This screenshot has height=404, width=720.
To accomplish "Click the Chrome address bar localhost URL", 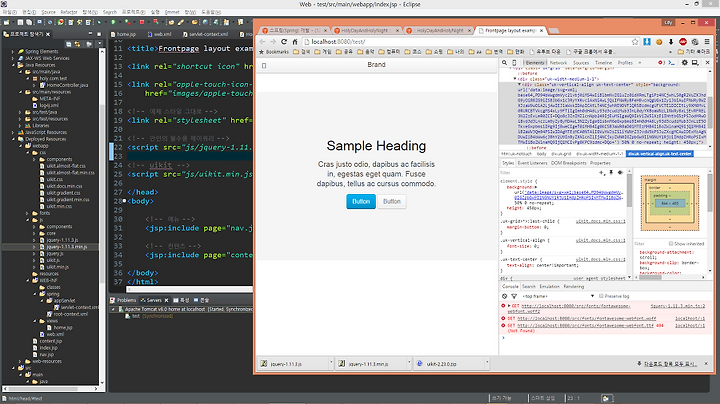I will (338, 42).
